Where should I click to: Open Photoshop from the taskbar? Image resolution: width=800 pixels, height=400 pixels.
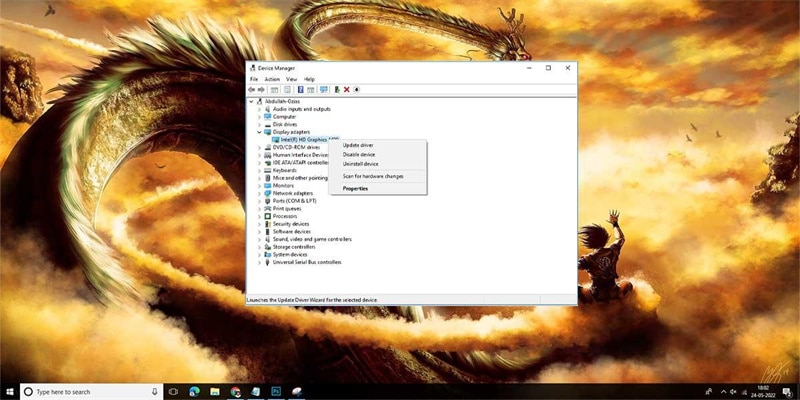276,392
